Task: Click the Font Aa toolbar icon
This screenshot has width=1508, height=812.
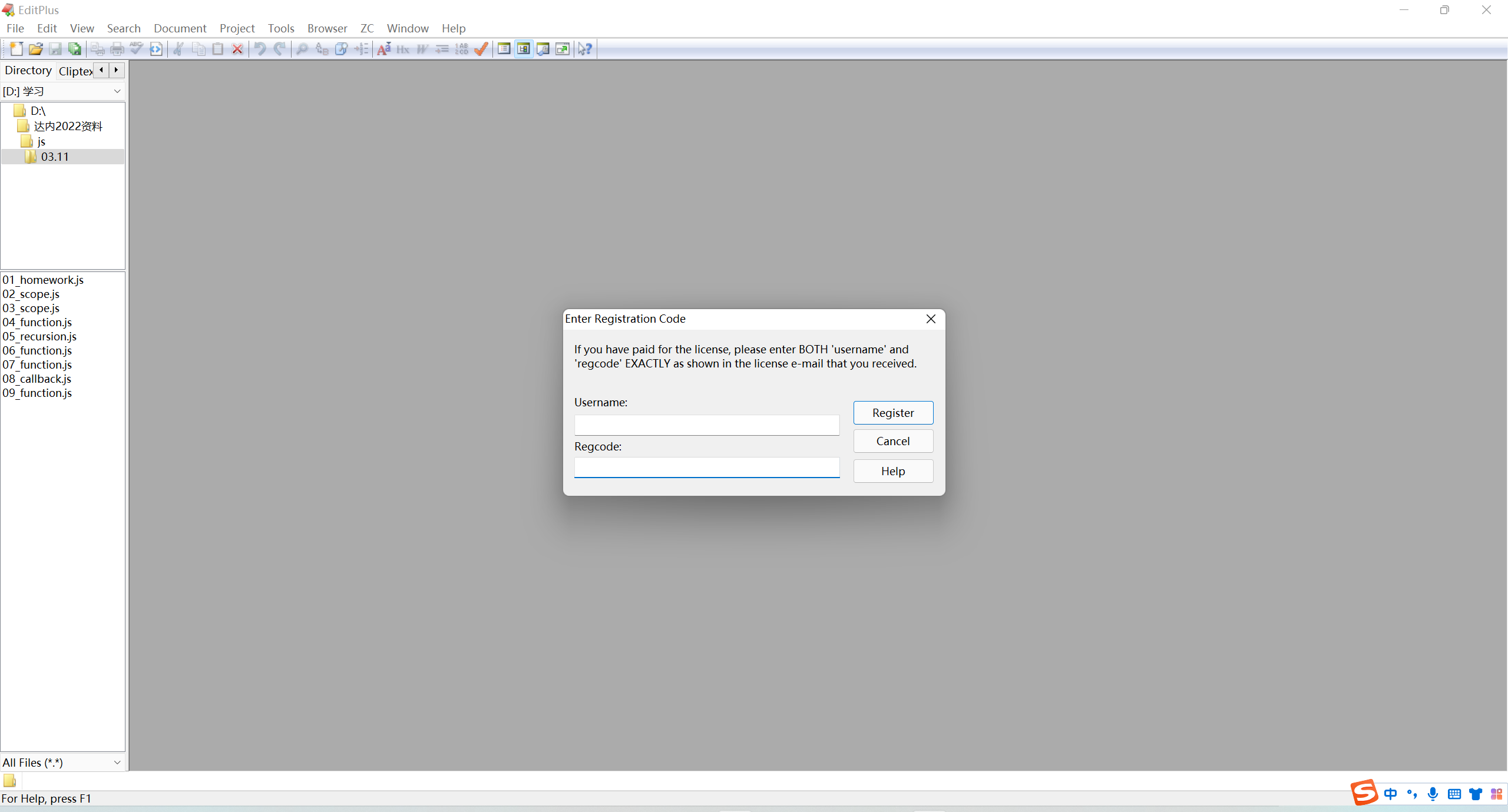Action: click(384, 49)
